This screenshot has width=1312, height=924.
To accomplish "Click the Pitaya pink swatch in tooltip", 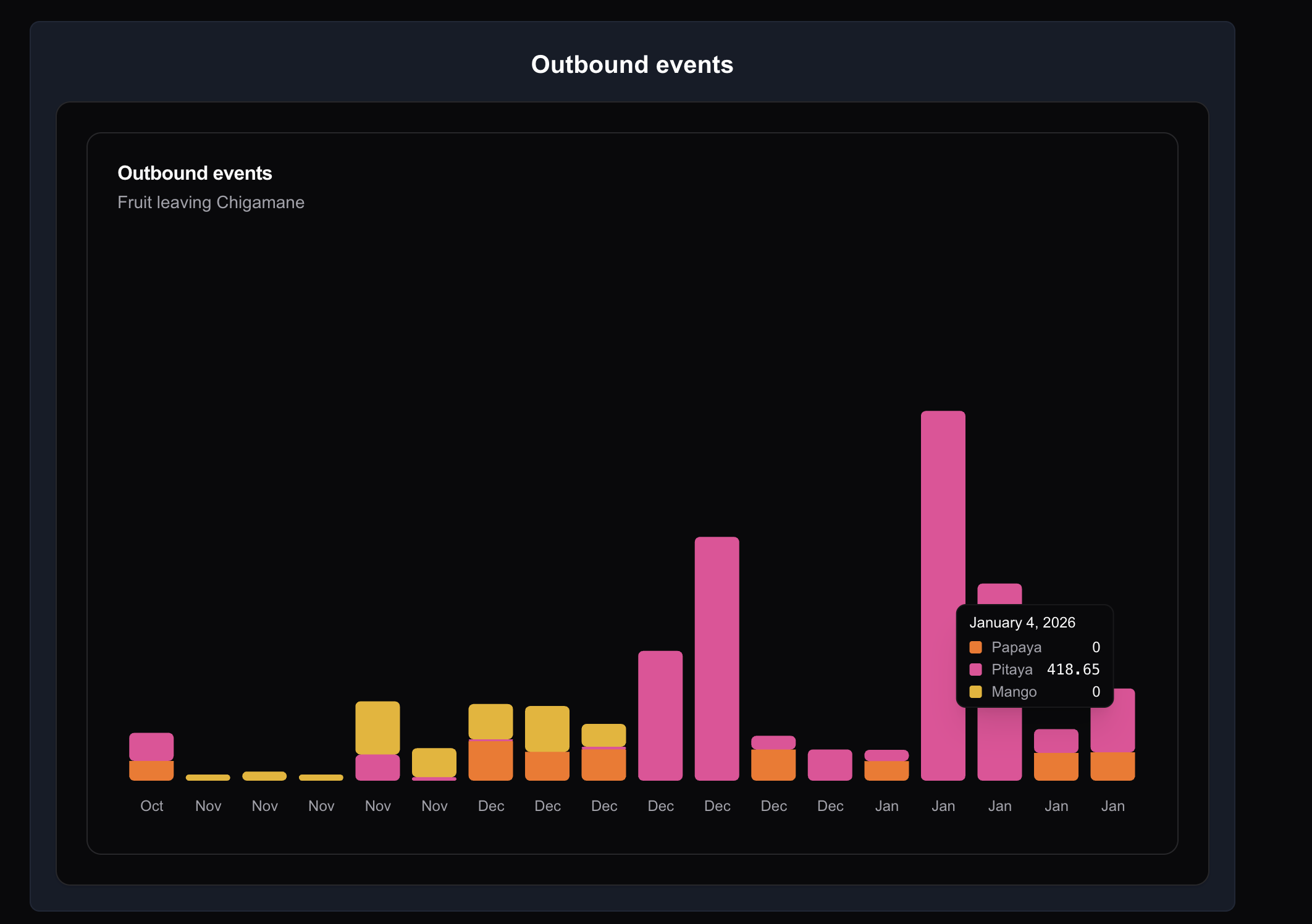I will point(975,670).
